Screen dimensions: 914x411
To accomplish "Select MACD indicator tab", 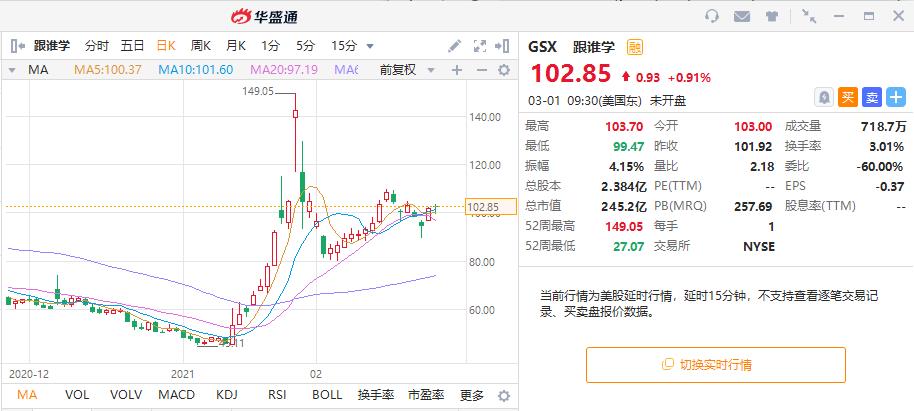I will pos(177,395).
